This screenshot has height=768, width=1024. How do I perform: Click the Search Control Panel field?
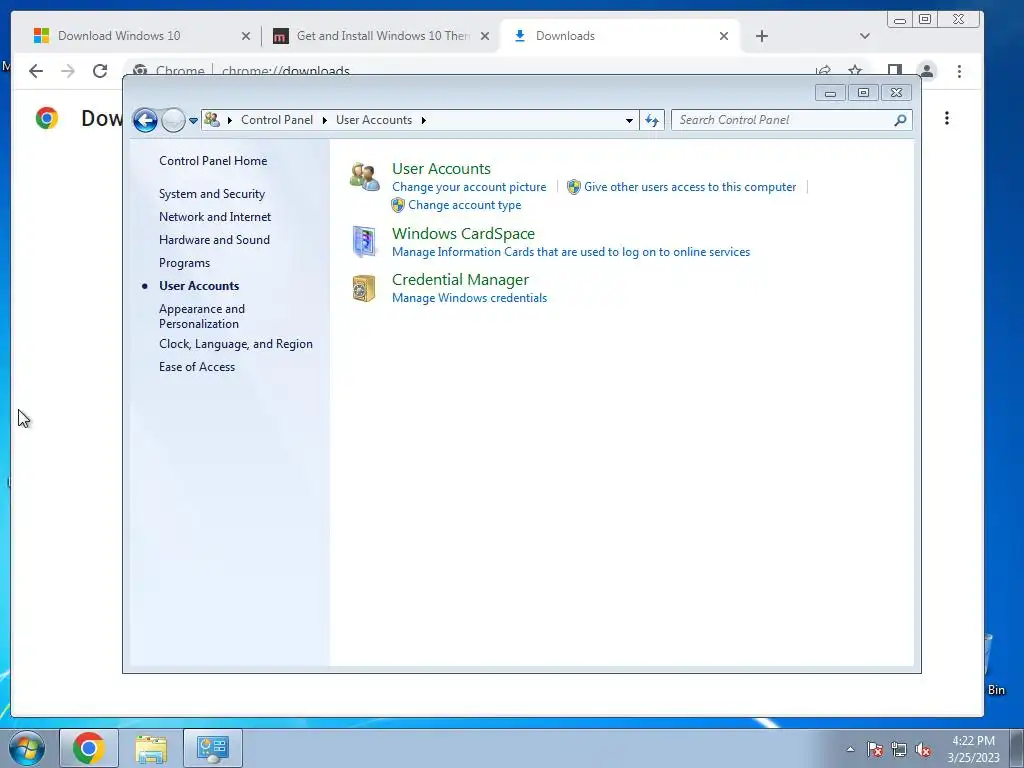point(792,120)
